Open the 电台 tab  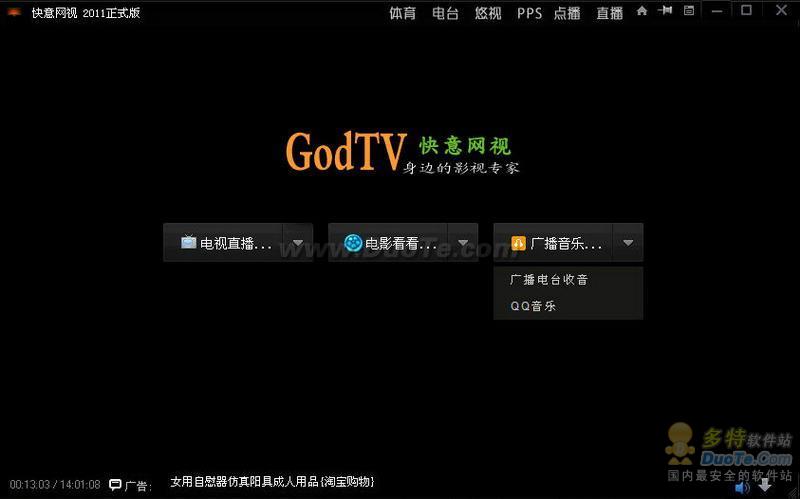tap(445, 13)
